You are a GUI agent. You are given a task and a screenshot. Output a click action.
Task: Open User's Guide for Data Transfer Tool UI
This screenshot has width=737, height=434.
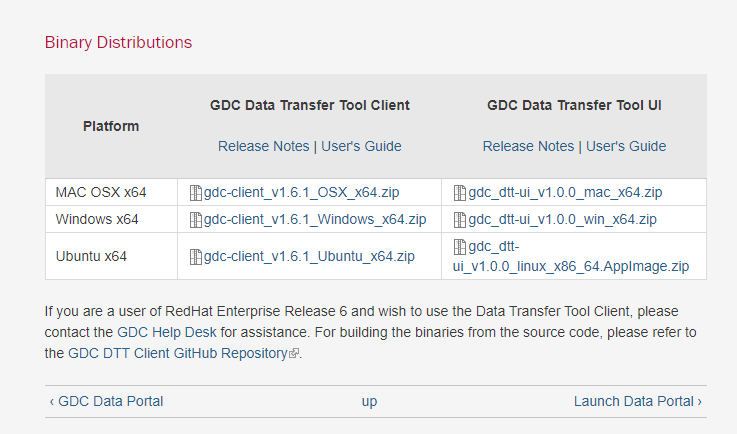626,146
